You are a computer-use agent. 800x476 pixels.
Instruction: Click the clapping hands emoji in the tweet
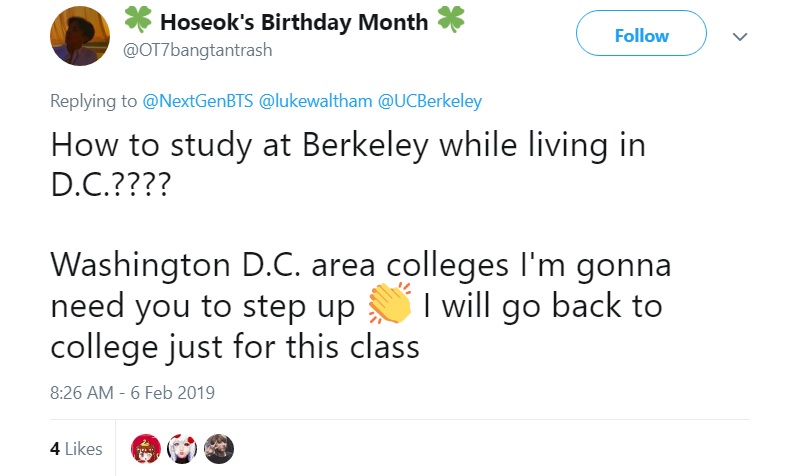pyautogui.click(x=390, y=303)
